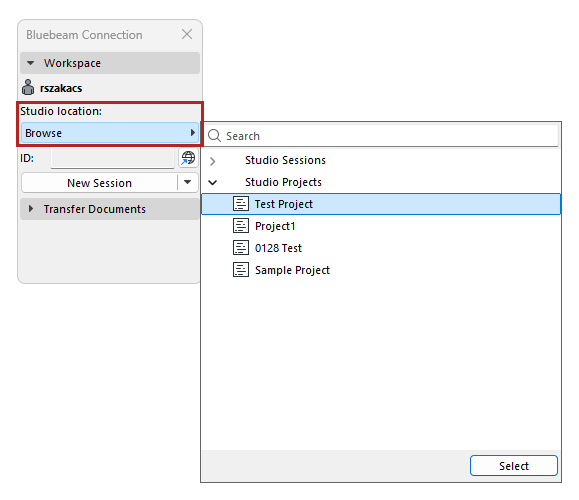Click the magnifier icon in Search field

(215, 136)
